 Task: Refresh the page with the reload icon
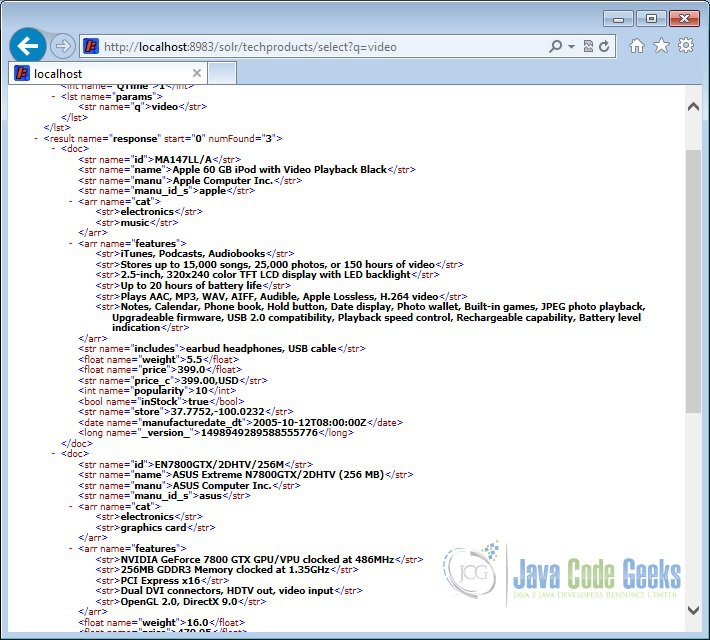coord(604,46)
